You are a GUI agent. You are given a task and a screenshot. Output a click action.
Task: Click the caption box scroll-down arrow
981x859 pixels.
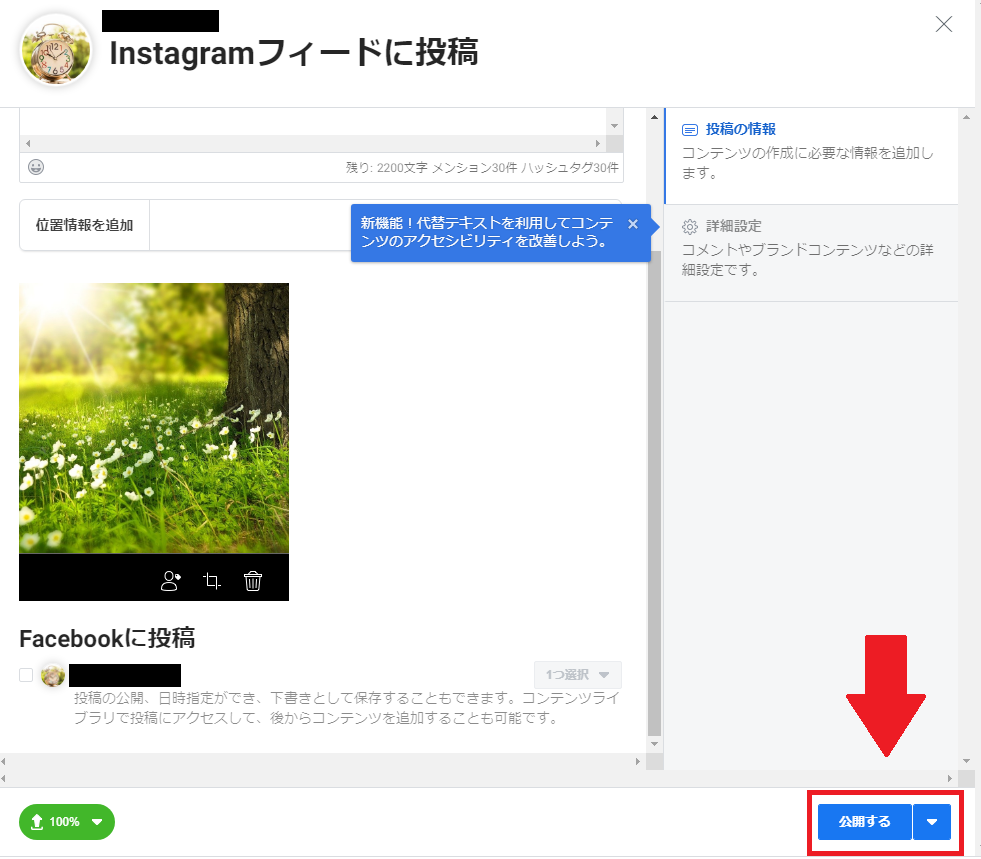(614, 126)
